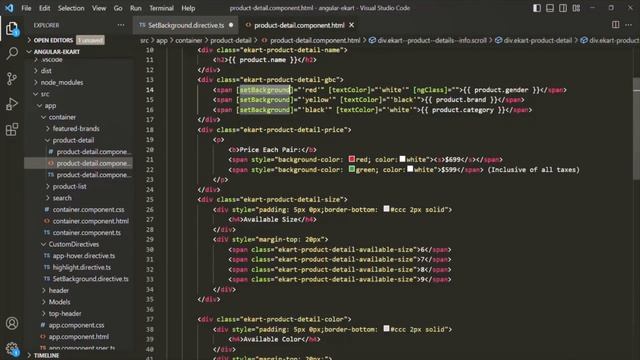Open container.component.css file
This screenshot has width=640, height=360.
(88, 209)
